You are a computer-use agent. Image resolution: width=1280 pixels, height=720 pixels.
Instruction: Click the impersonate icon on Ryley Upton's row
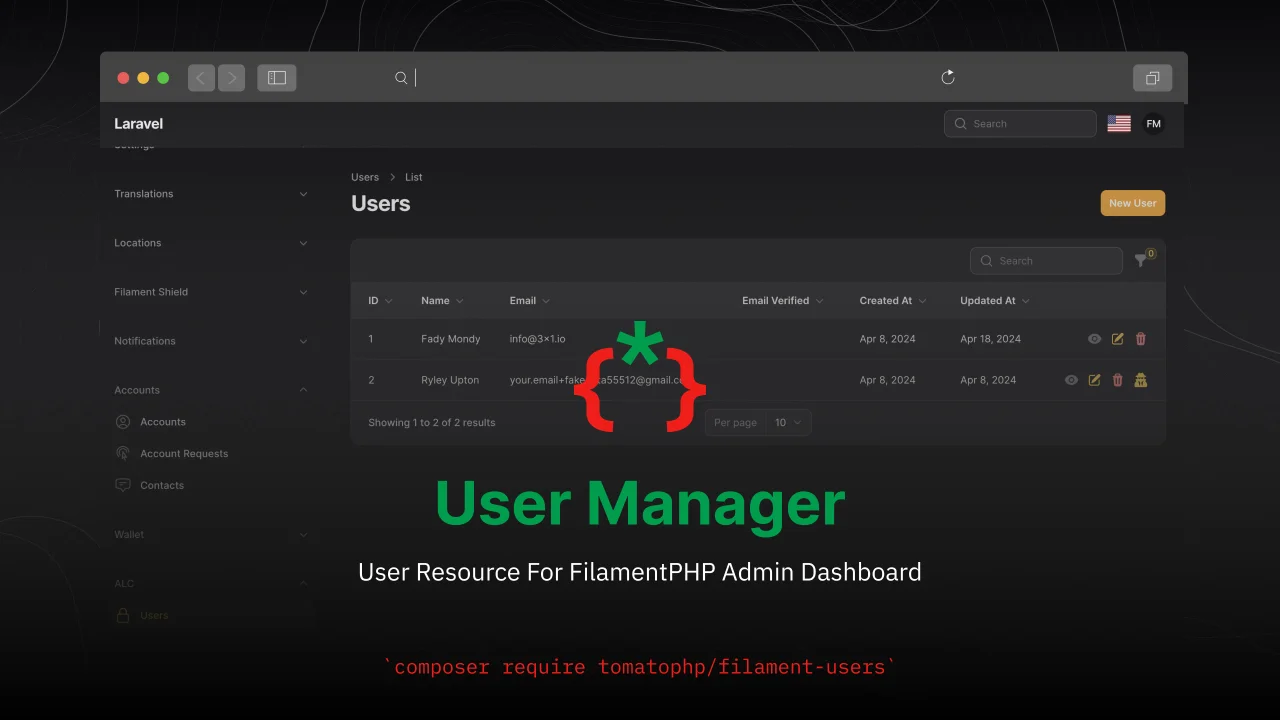pos(1140,380)
